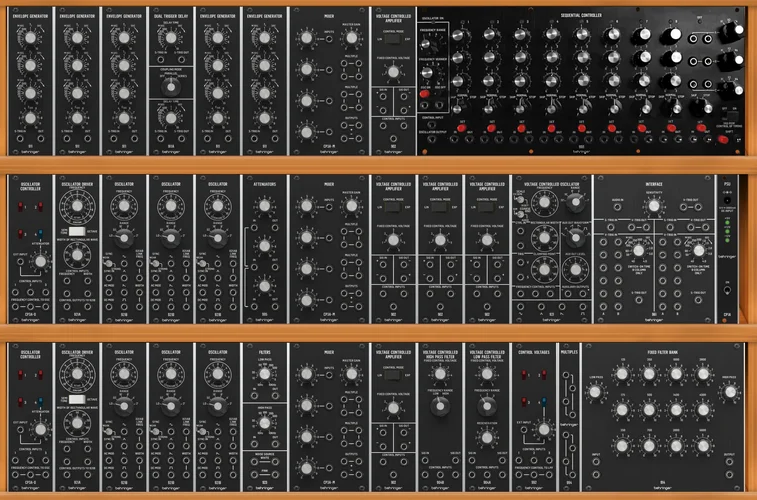Image resolution: width=757 pixels, height=500 pixels.
Task: Click the Sequential Controller OSC ON red button
Action: click(424, 93)
